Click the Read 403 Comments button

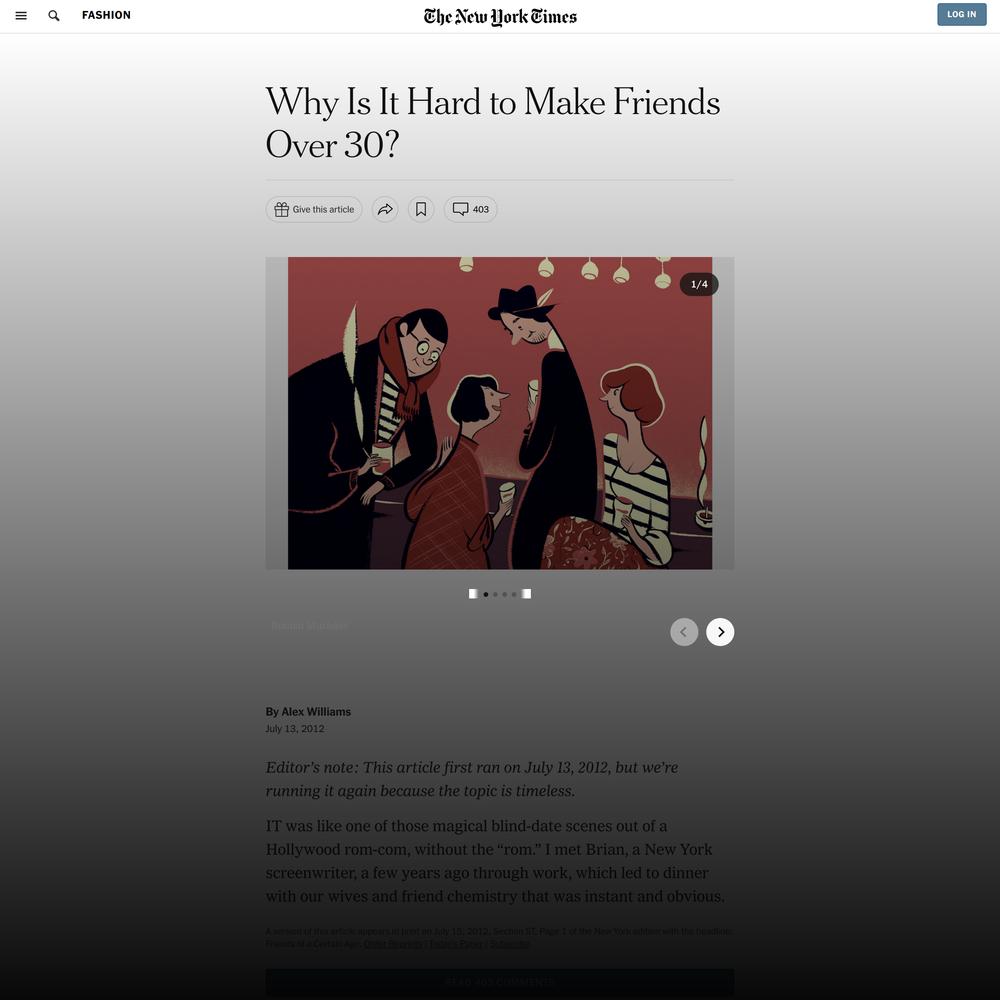(x=500, y=982)
